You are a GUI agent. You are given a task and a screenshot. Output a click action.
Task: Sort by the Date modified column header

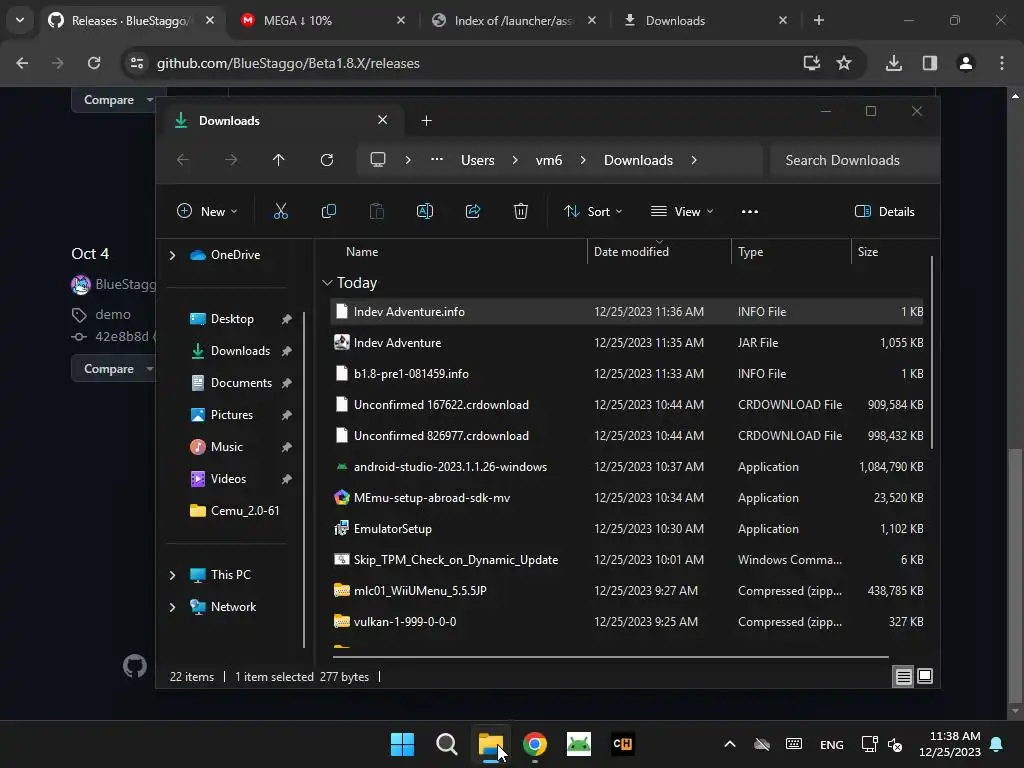(x=659, y=251)
